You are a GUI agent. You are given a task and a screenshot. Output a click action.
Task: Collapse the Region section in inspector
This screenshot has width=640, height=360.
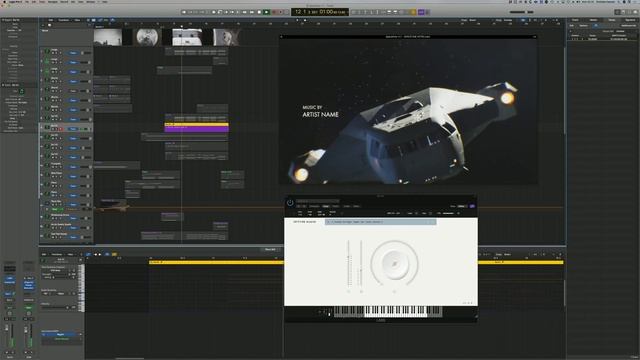coord(3,20)
